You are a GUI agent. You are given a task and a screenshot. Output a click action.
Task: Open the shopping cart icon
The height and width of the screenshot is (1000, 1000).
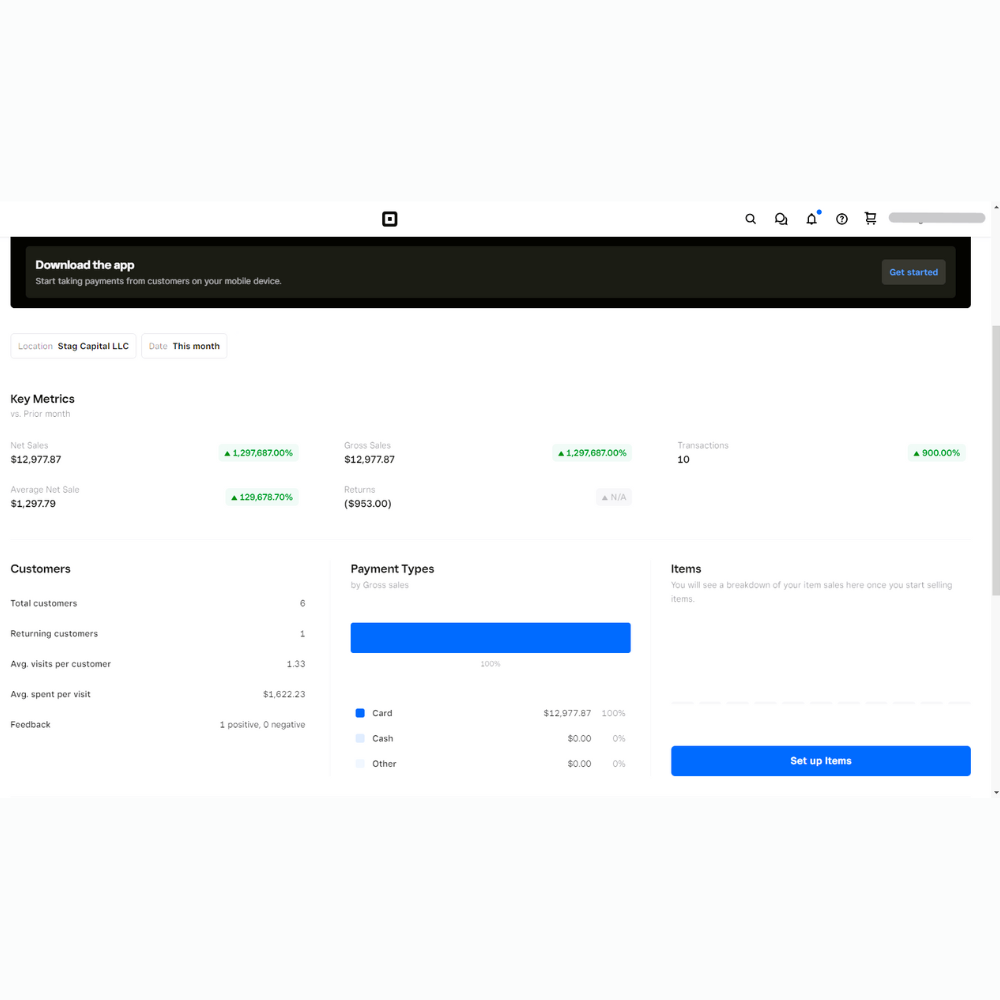coord(871,219)
